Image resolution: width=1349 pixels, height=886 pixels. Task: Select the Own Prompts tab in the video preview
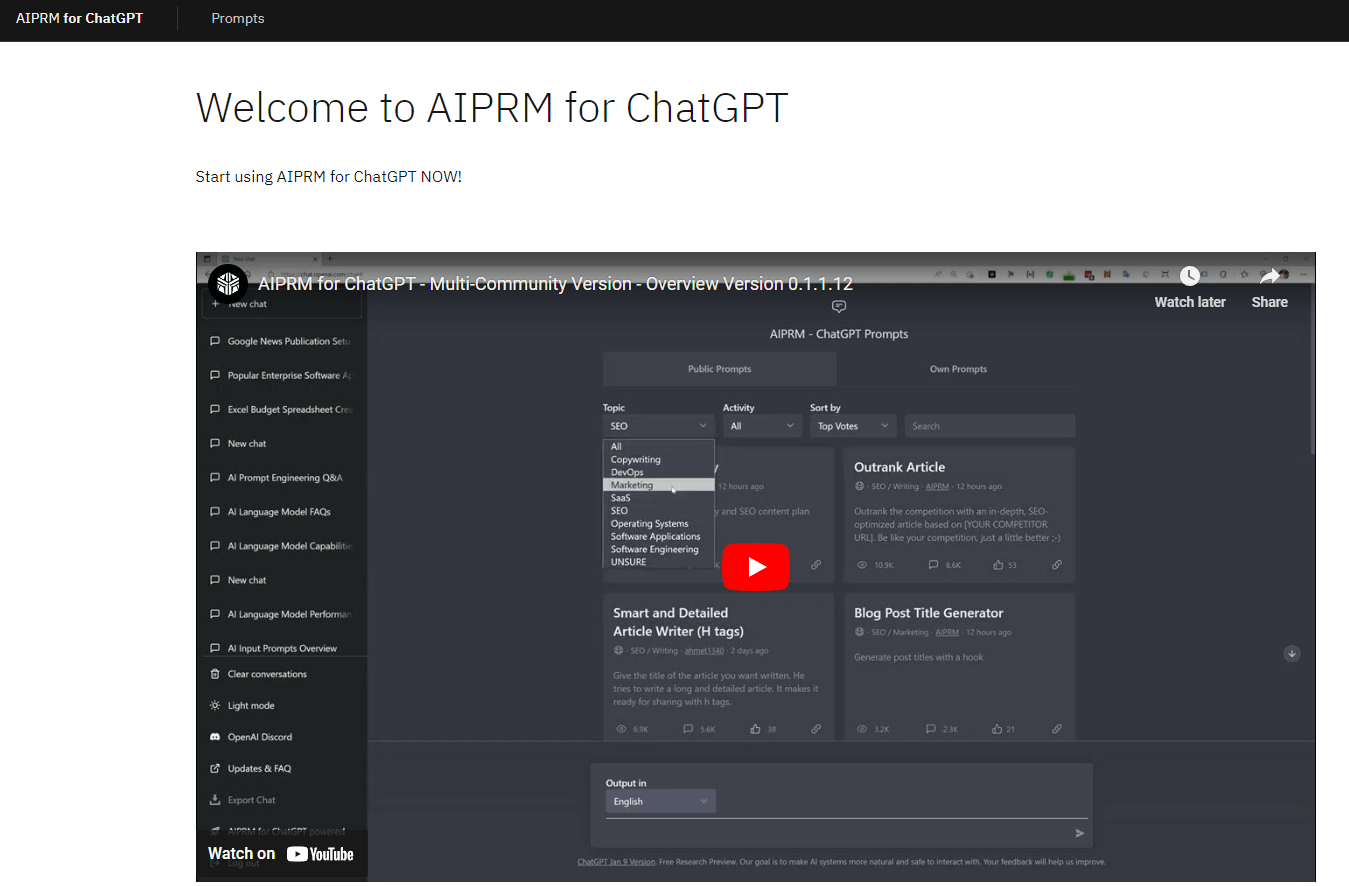(958, 369)
